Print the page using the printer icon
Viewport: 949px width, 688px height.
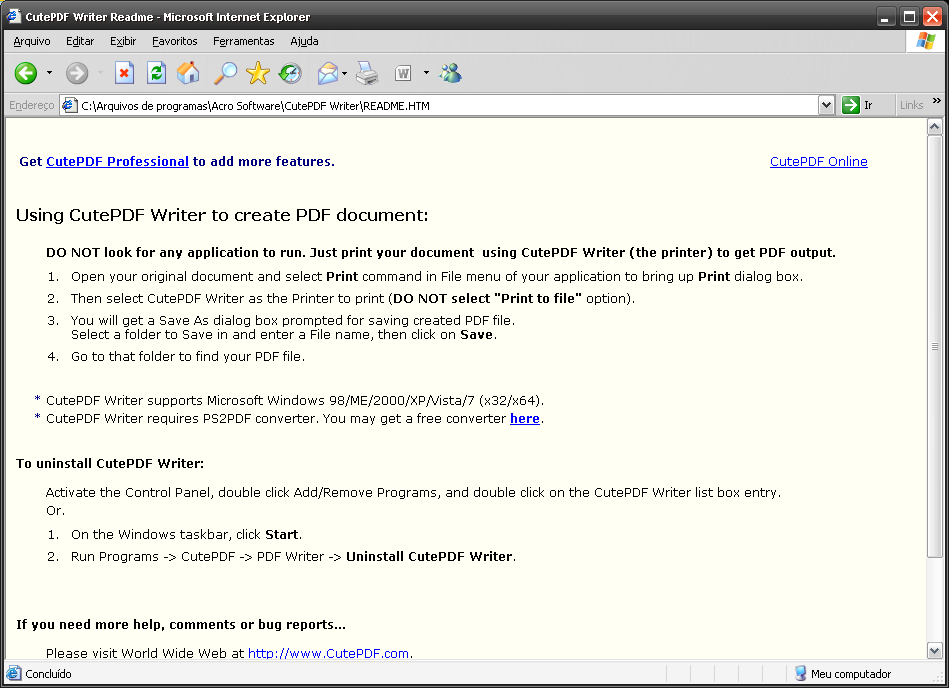(x=367, y=73)
